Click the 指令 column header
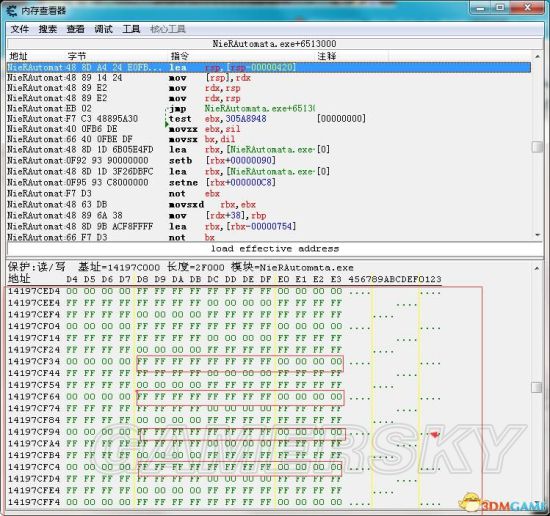Image resolution: width=550 pixels, height=516 pixels. [180, 56]
